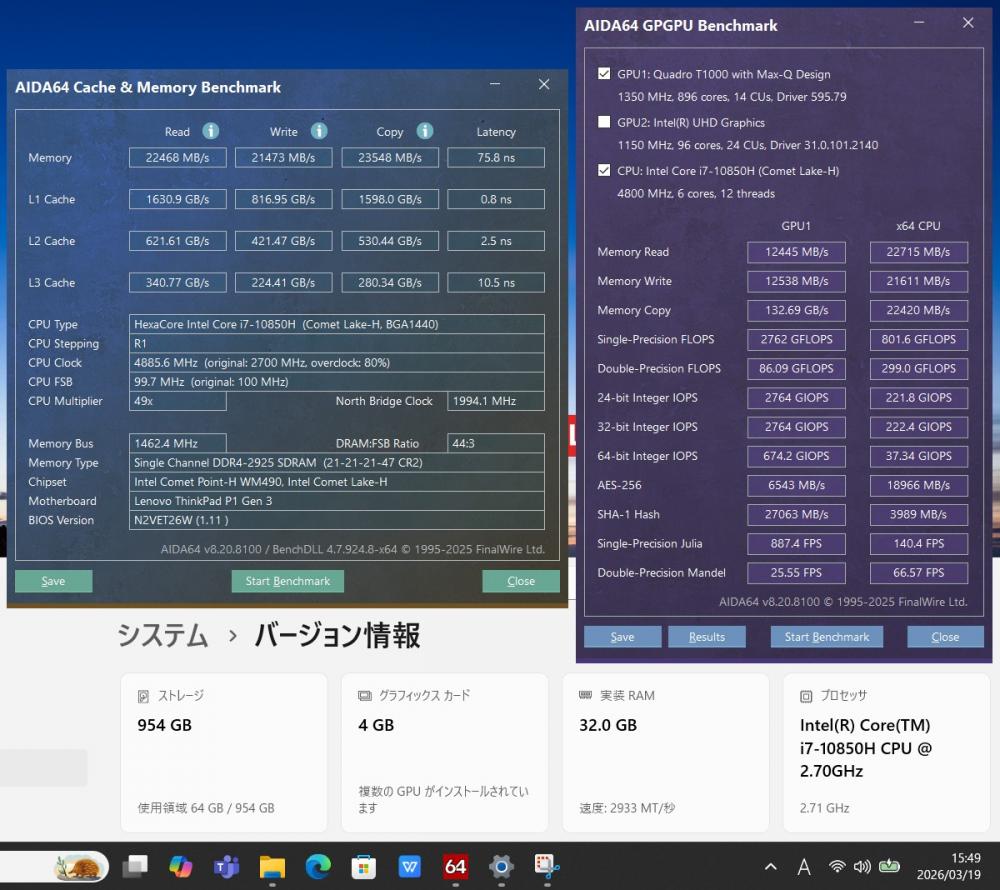Image resolution: width=1000 pixels, height=890 pixels.
Task: Click the Memory Write info icon
Action: [319, 131]
